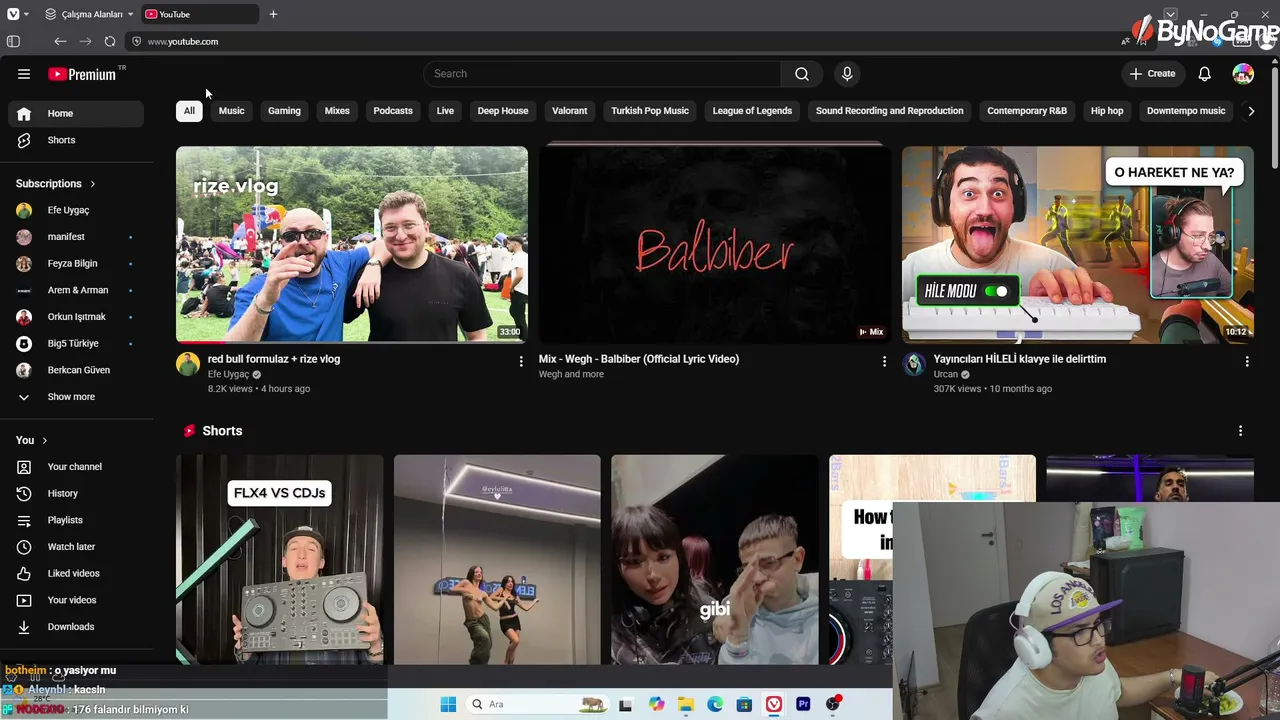This screenshot has width=1280, height=720.
Task: Open more options for Urcan video
Action: click(x=1247, y=361)
